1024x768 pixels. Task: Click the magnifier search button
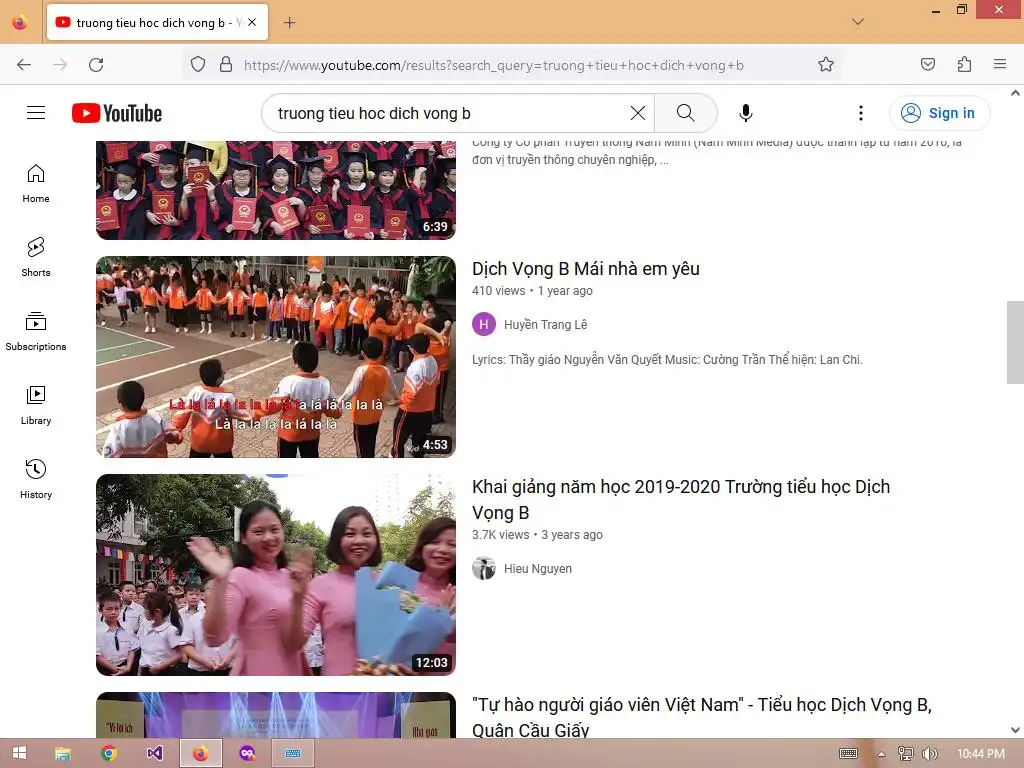[x=686, y=113]
